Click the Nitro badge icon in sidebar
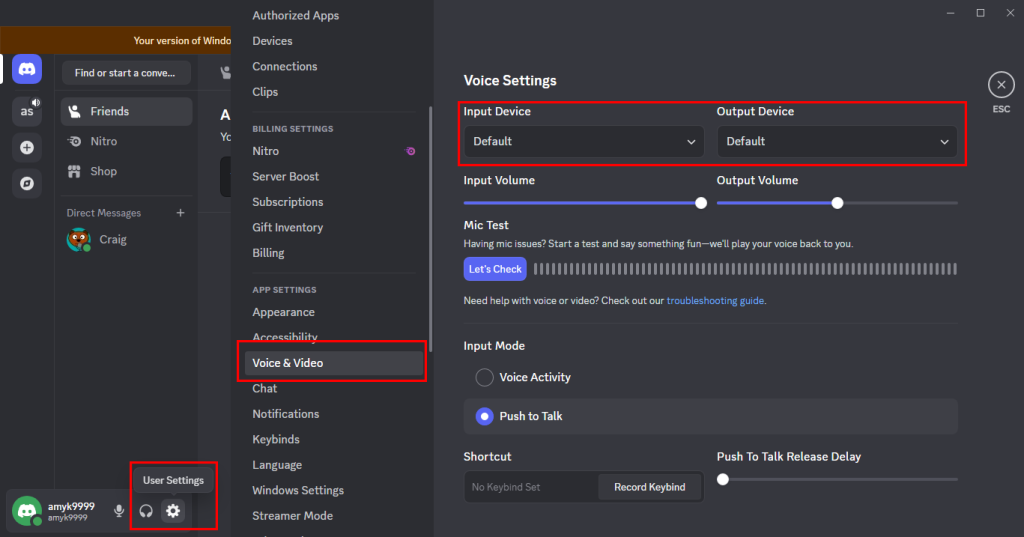The image size is (1024, 537). coord(410,151)
